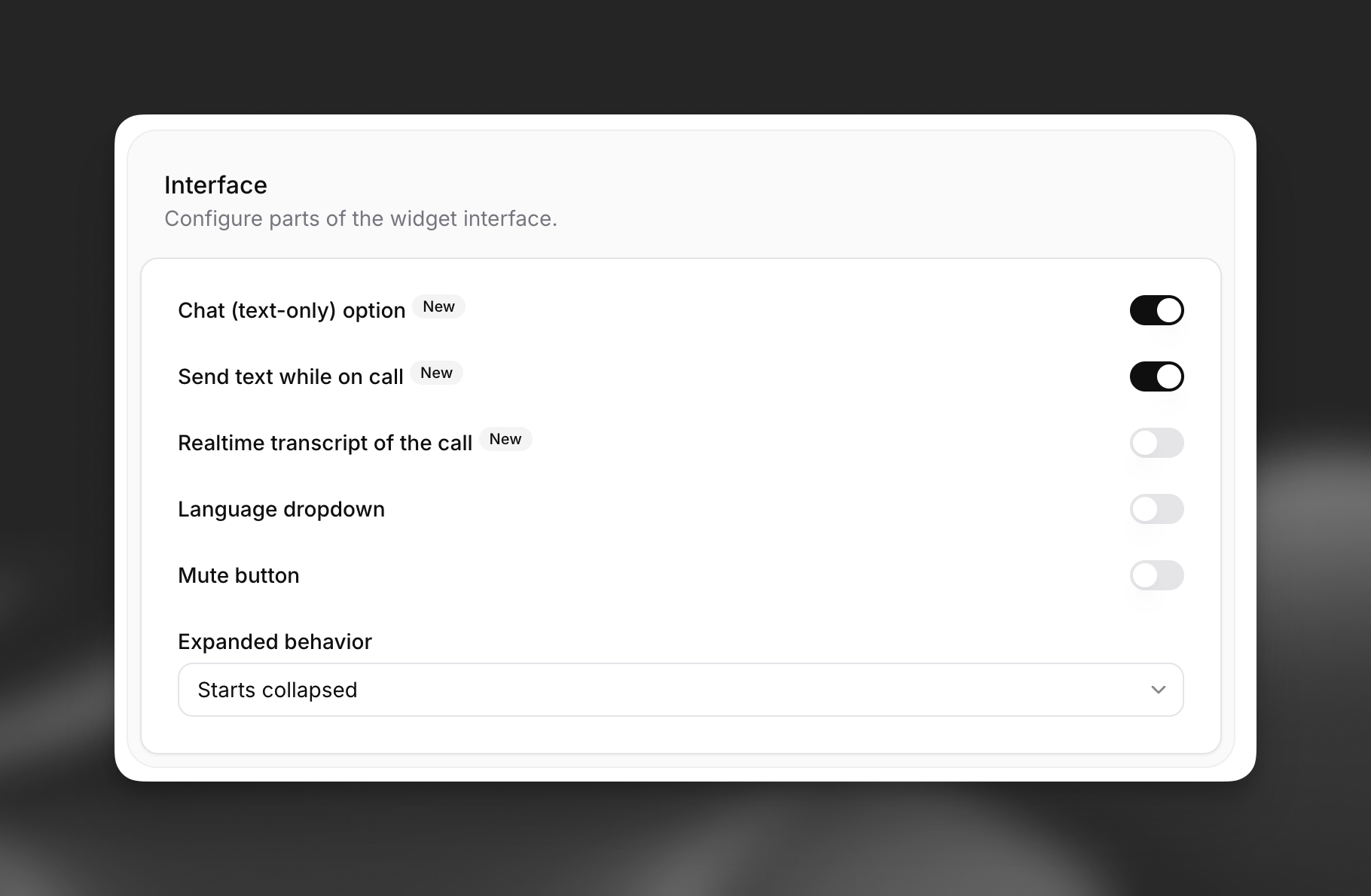1371x896 pixels.
Task: Change the Starts collapsed setting
Action: (x=680, y=689)
